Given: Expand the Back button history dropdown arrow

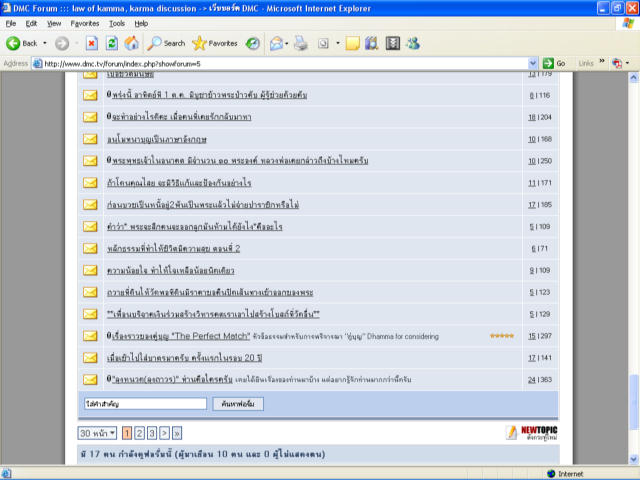Looking at the screenshot, I should point(44,43).
